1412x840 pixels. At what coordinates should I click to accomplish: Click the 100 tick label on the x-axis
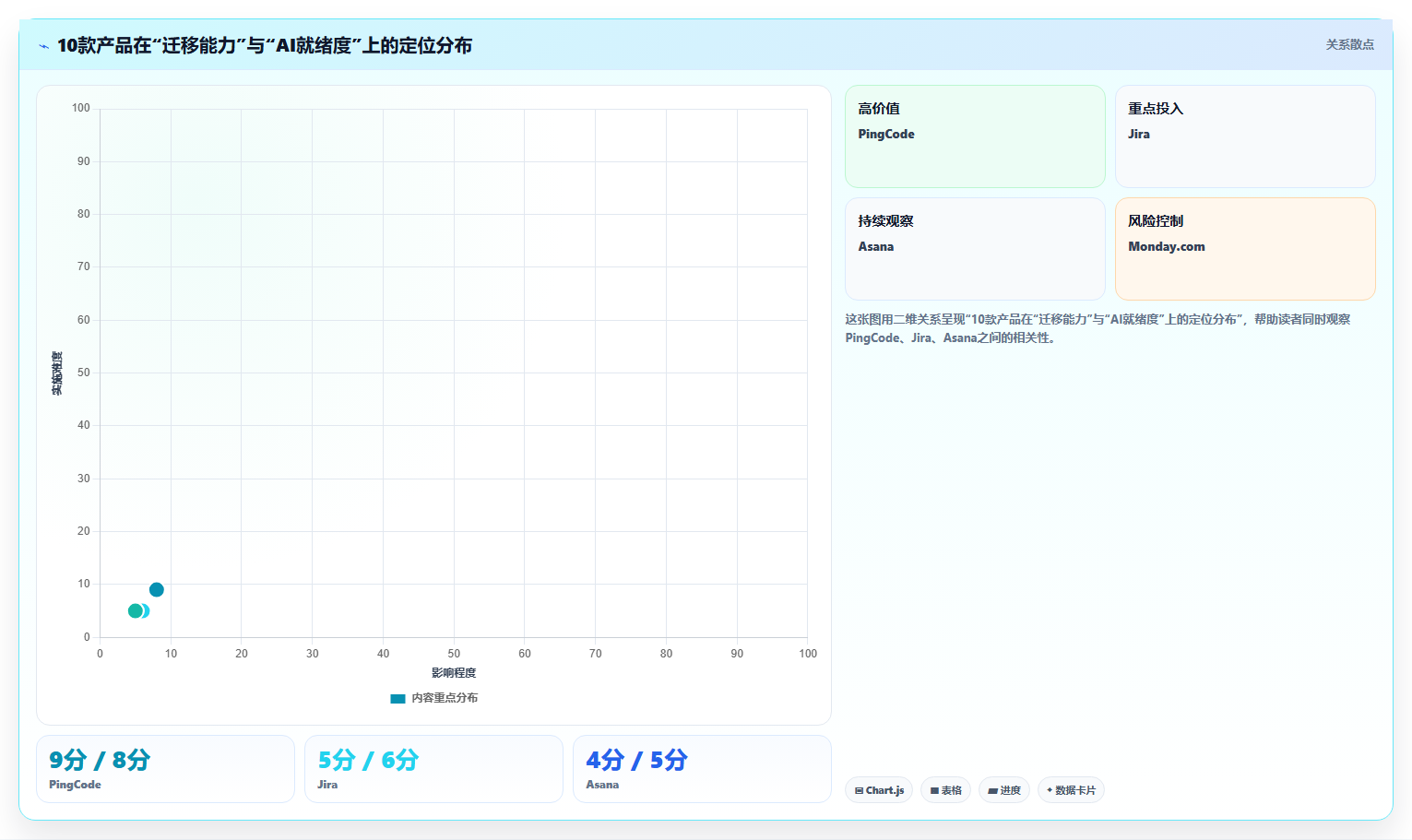click(808, 654)
